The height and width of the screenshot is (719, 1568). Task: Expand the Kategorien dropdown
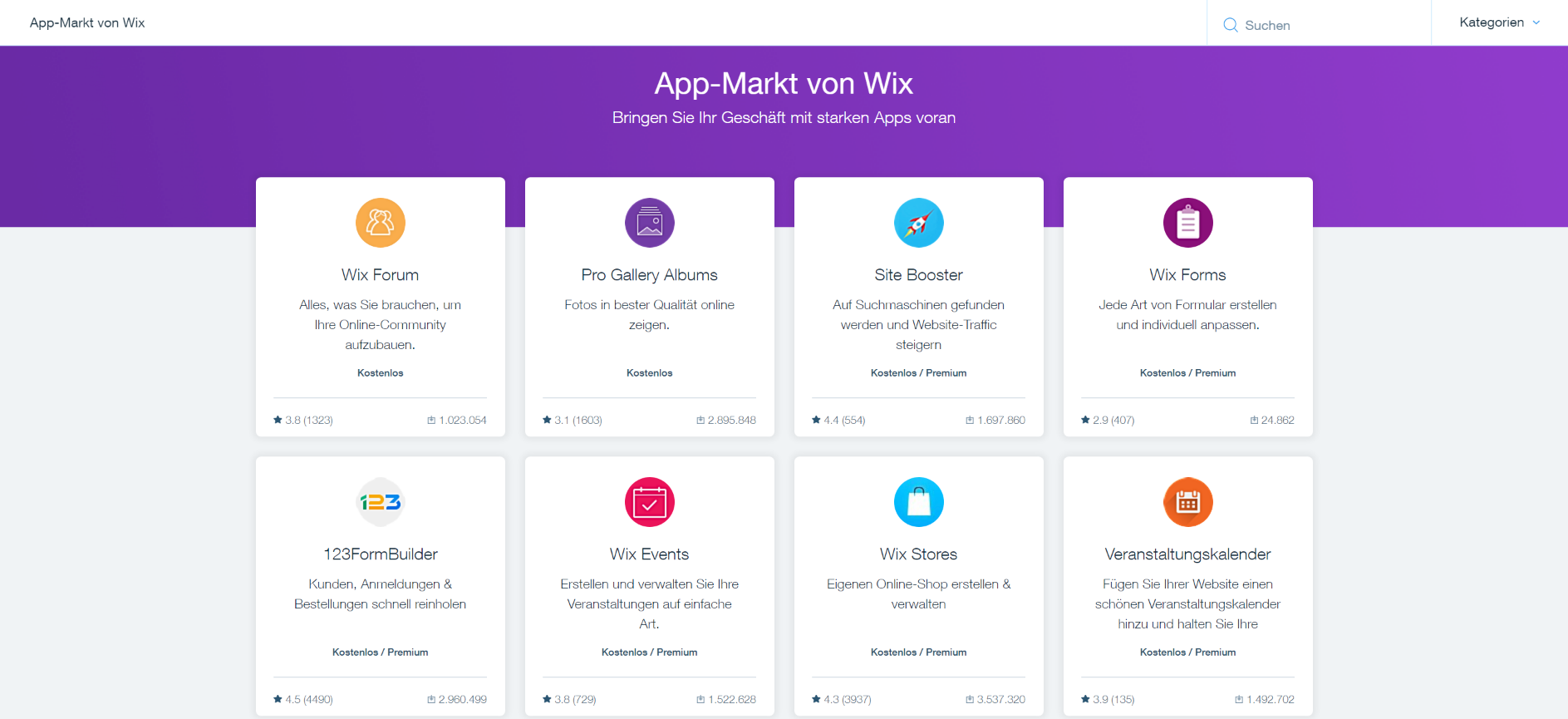(1499, 22)
